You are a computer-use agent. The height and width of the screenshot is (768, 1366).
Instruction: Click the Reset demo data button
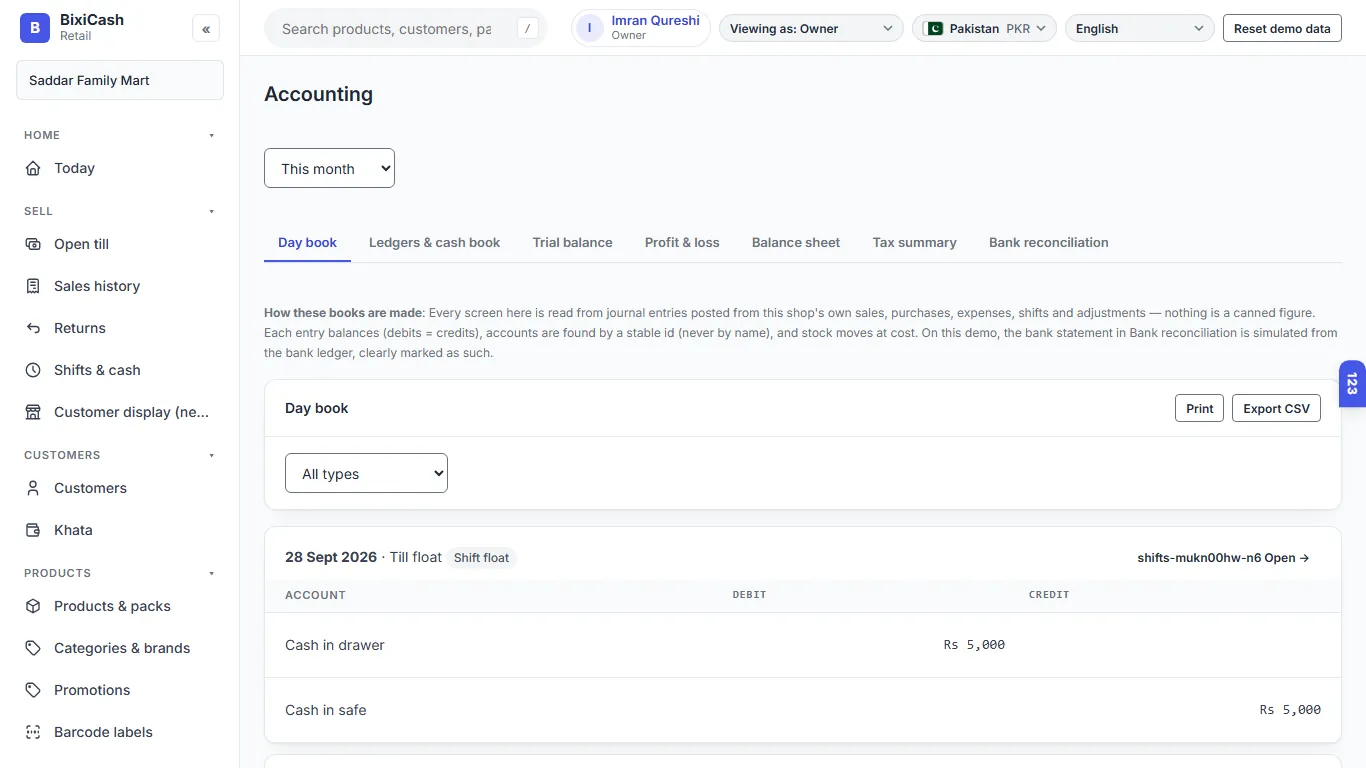click(x=1282, y=28)
